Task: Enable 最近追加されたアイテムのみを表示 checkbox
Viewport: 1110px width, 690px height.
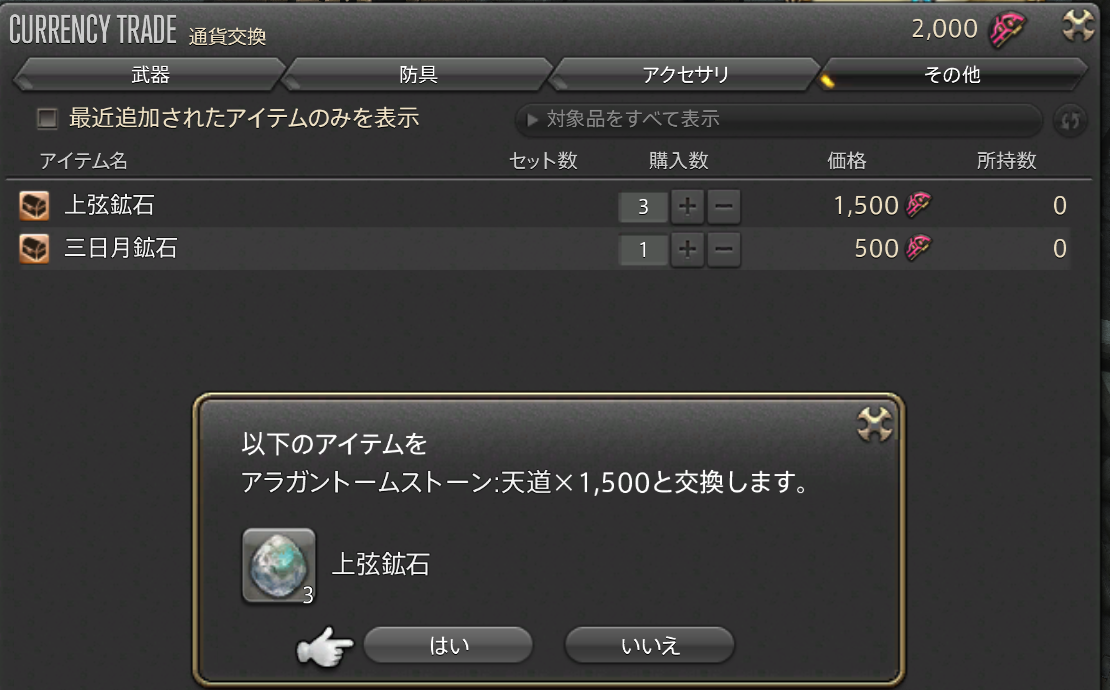Action: [x=47, y=118]
